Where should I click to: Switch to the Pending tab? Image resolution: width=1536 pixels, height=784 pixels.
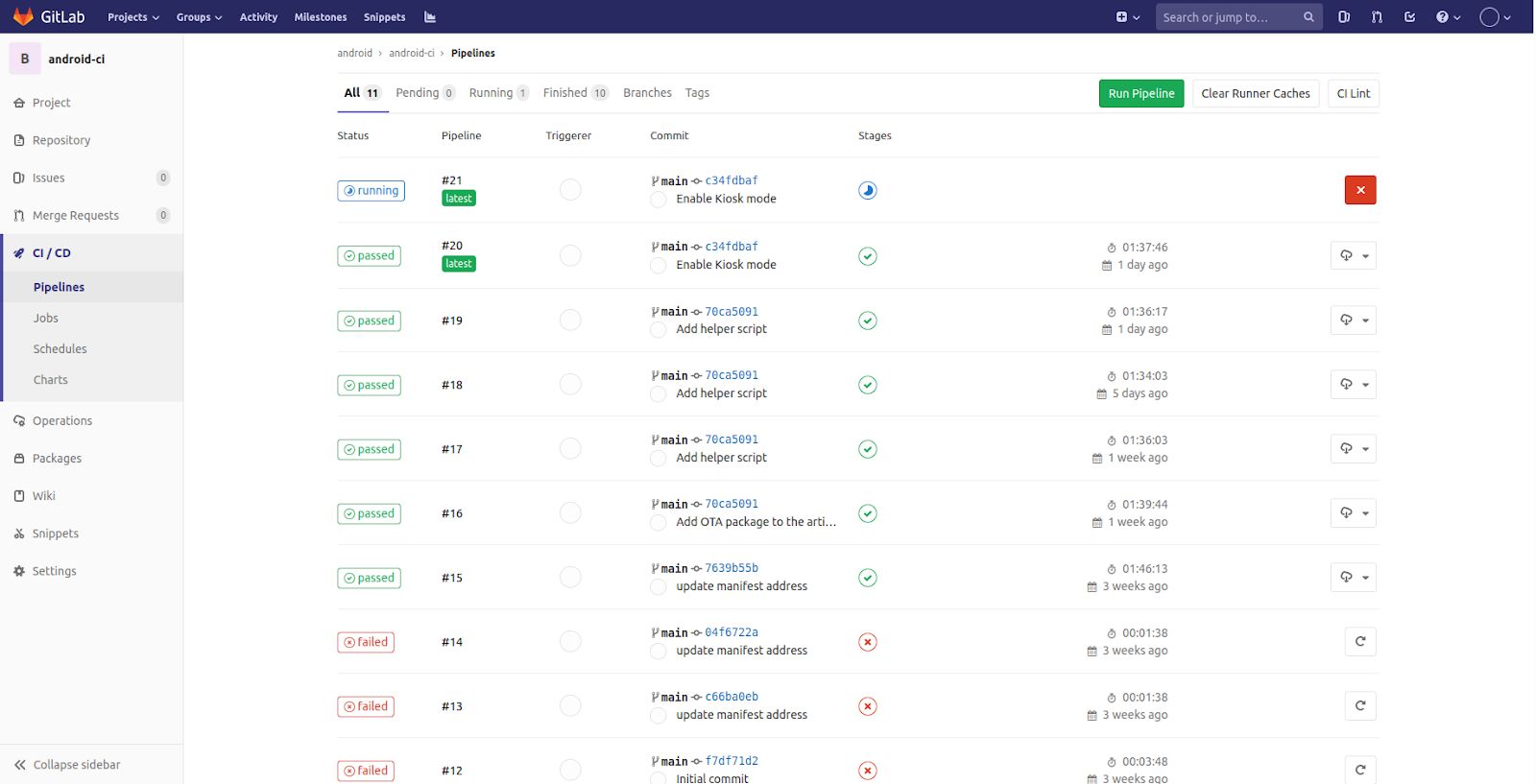click(425, 93)
